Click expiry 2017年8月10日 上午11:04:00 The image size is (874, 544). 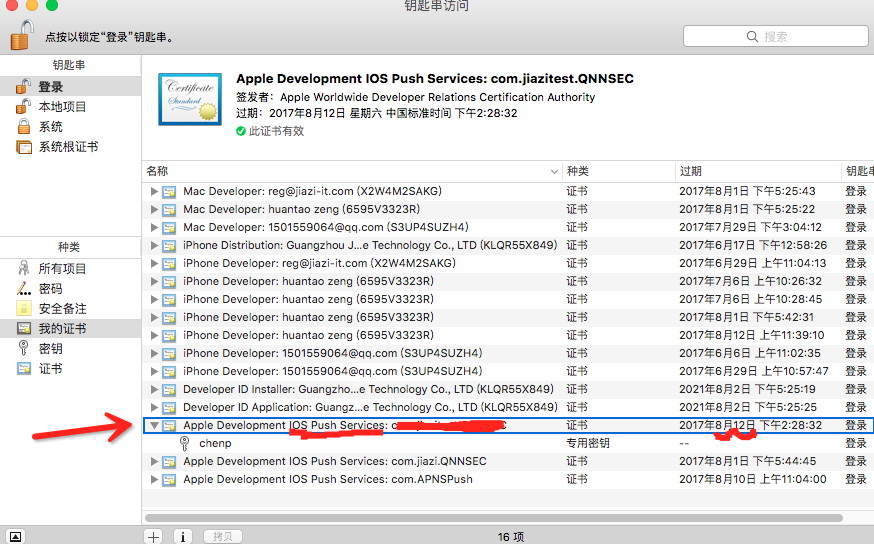click(x=752, y=479)
